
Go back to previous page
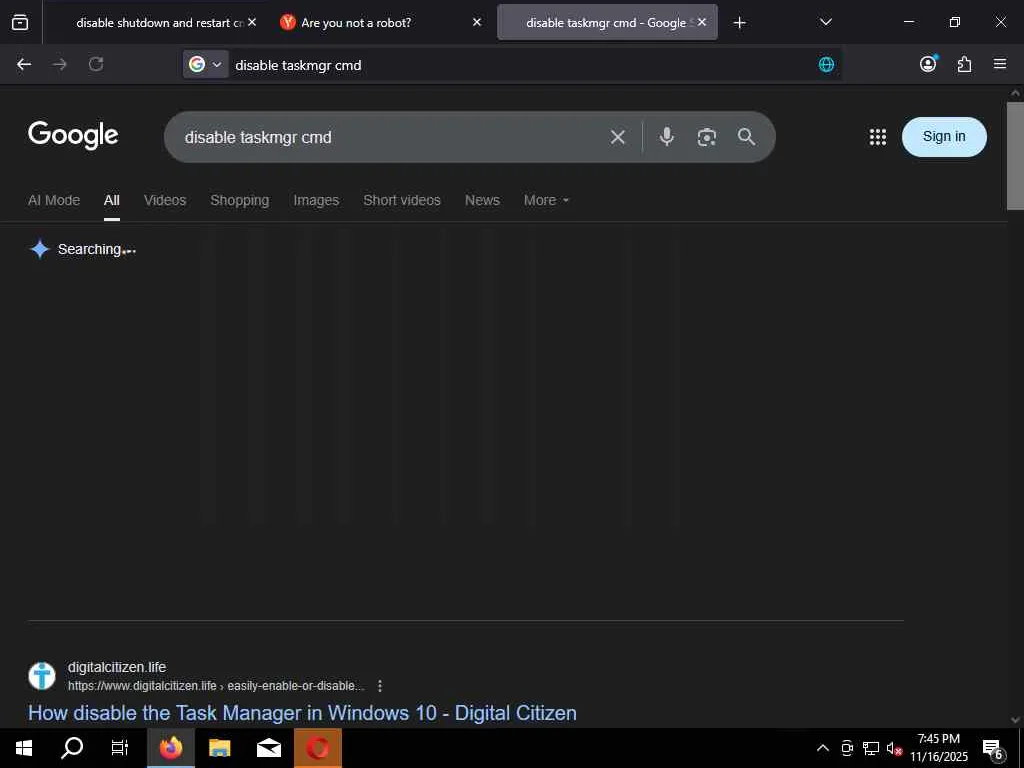tap(24, 64)
